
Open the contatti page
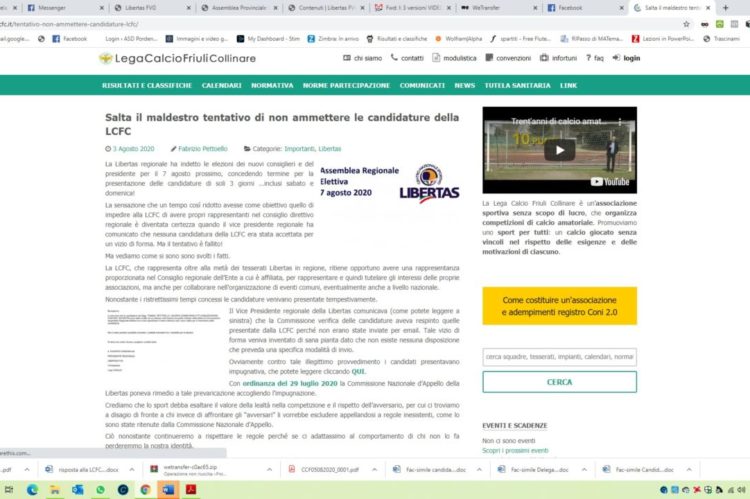(407, 58)
